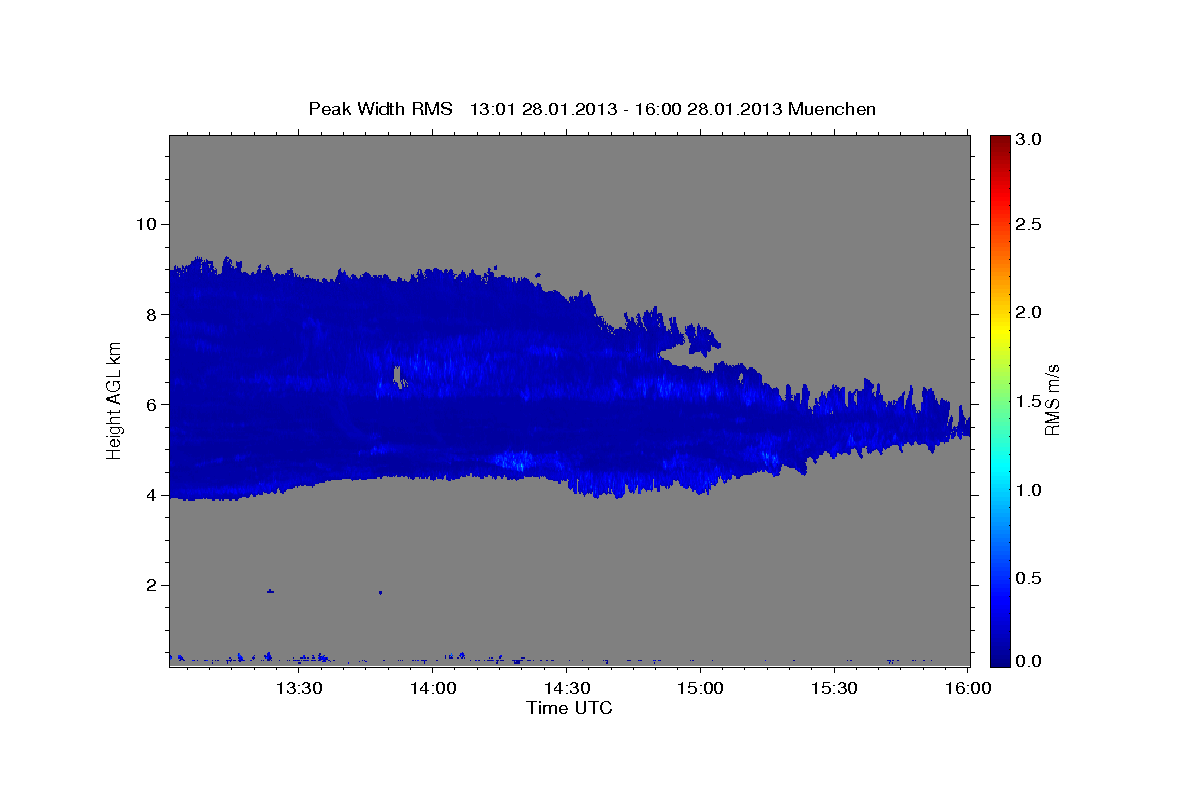The width and height of the screenshot is (1200, 800).
Task: Click the 'RMS m/s' colorbar title
Action: coord(1052,400)
